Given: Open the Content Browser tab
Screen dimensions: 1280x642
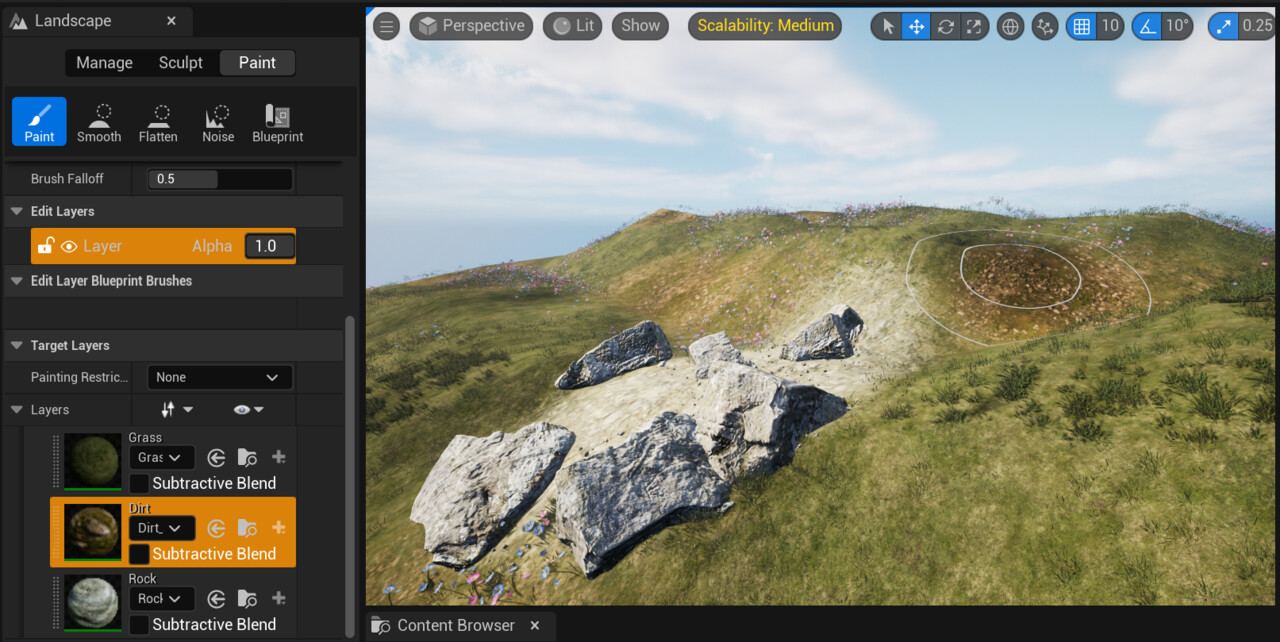Looking at the screenshot, I should click(x=455, y=625).
